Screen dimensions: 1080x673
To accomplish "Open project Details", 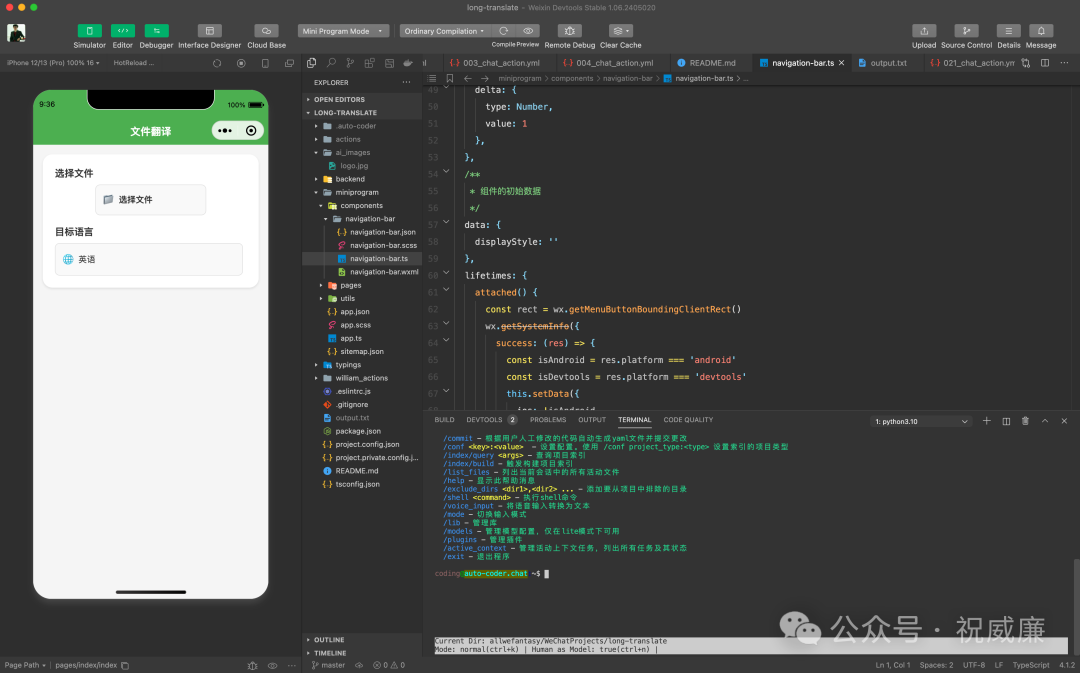I will (1008, 31).
